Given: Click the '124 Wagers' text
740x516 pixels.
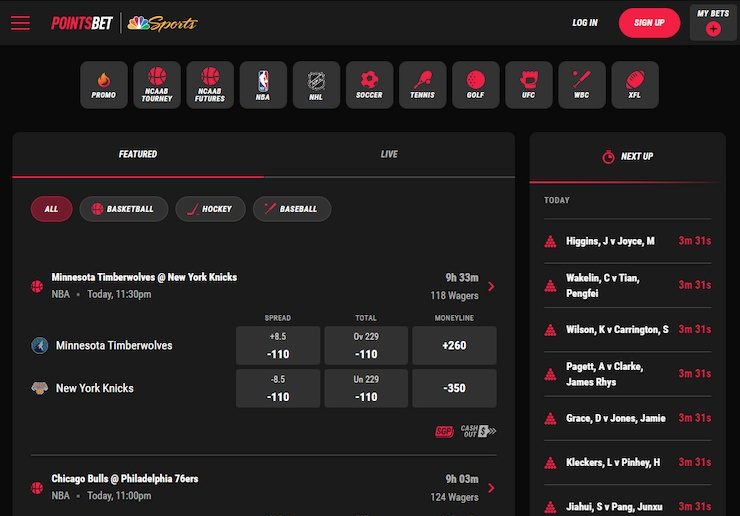Looking at the screenshot, I should click(x=454, y=497).
